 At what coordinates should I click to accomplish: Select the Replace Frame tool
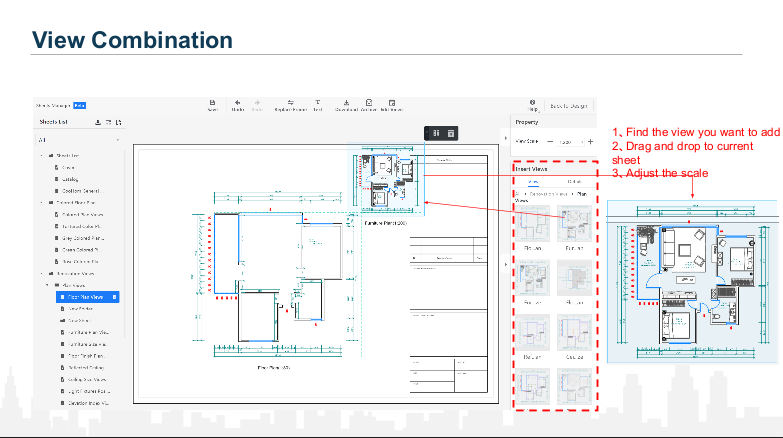coord(290,104)
